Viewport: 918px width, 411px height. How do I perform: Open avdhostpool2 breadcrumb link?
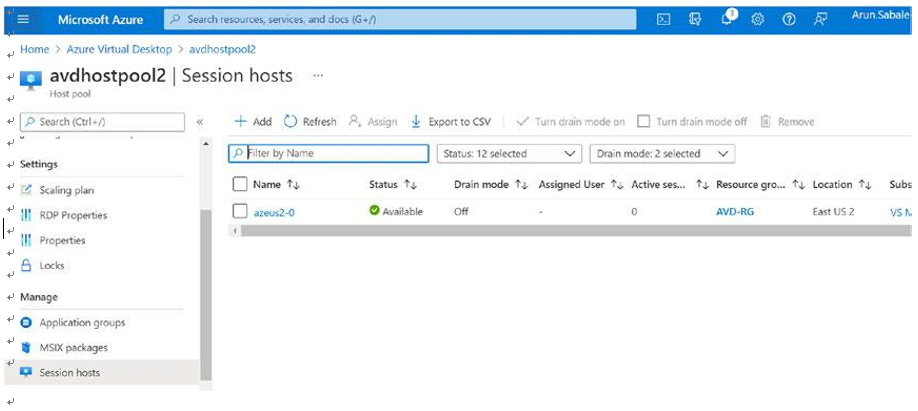coord(222,49)
